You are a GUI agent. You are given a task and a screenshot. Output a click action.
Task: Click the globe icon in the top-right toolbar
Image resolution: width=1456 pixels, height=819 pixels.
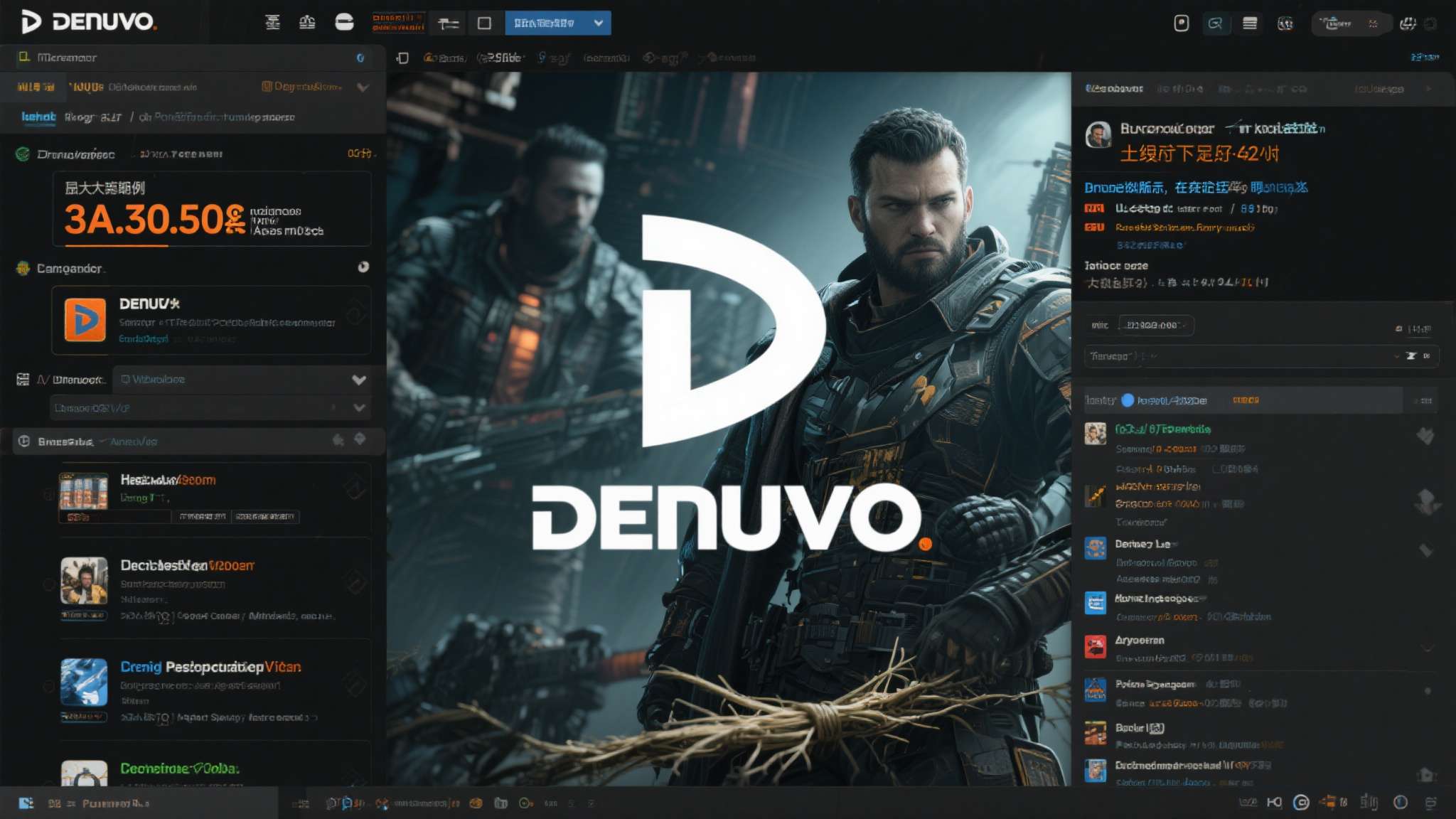pyautogui.click(x=1285, y=23)
